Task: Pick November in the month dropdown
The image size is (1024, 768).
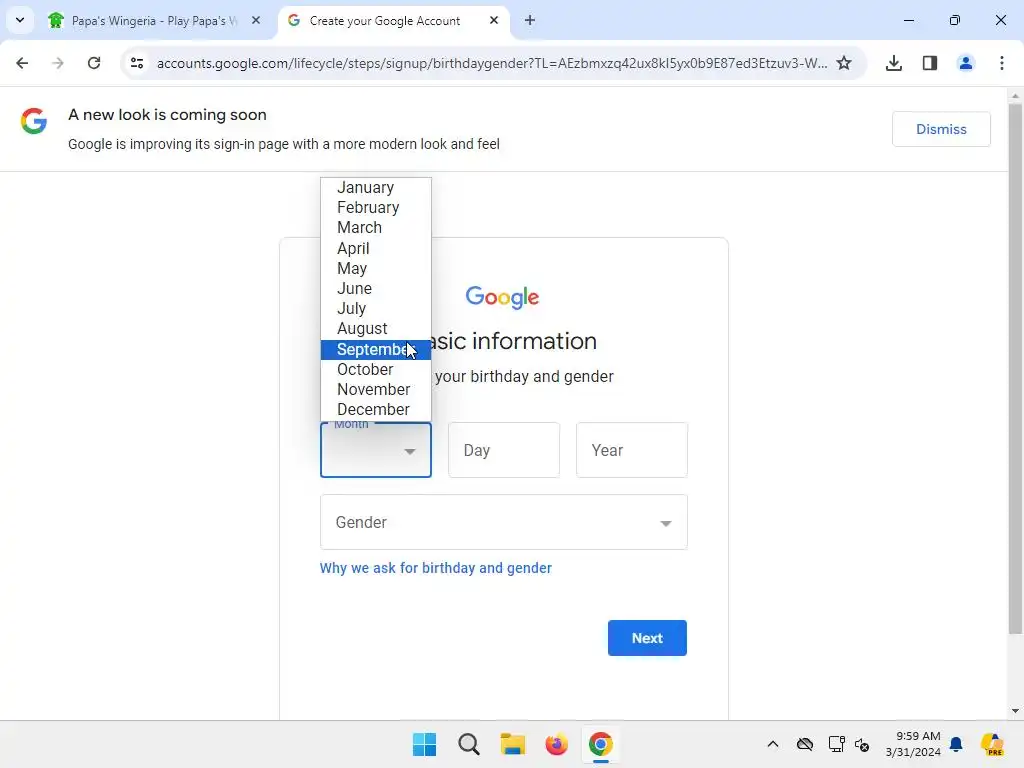Action: pos(376,390)
